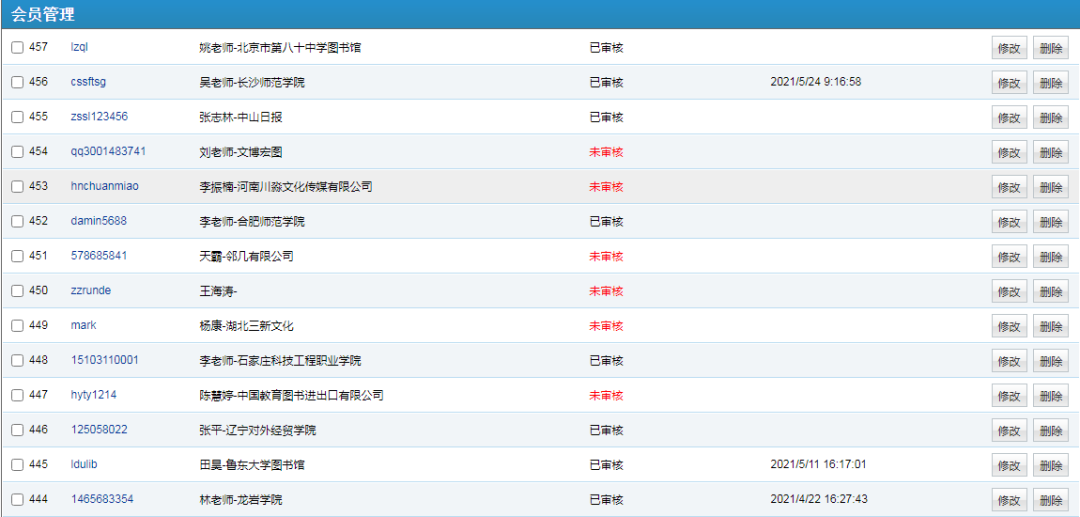This screenshot has width=1080, height=517.
Task: Open the lzql username link
Action: pyautogui.click(x=80, y=47)
